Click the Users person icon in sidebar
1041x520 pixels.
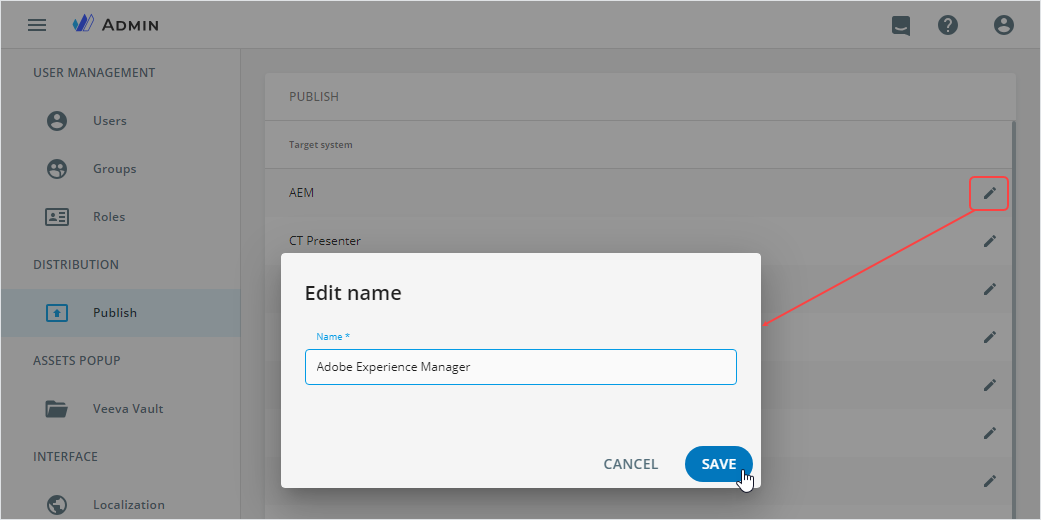pyautogui.click(x=57, y=121)
